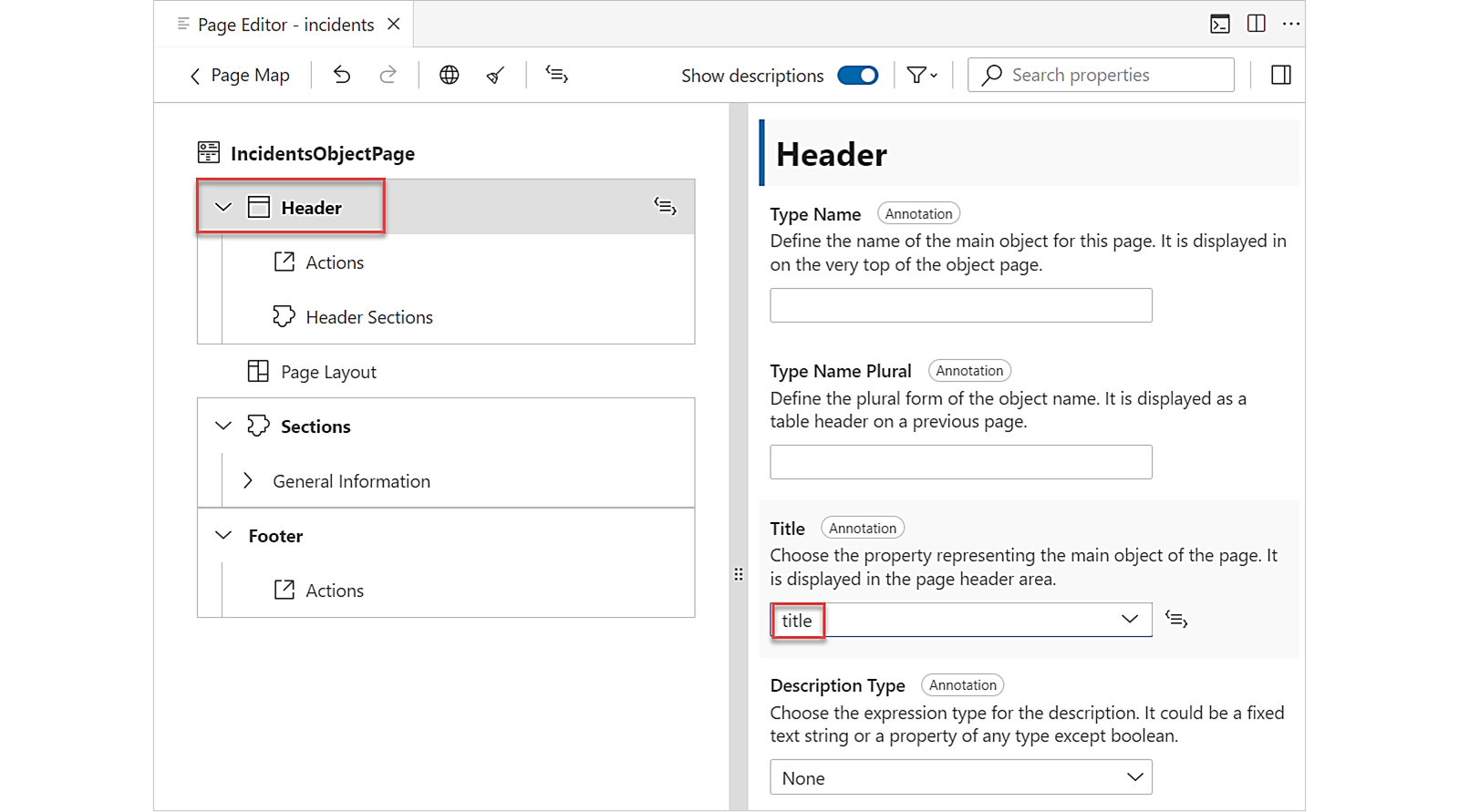The height and width of the screenshot is (812, 1459).
Task: Open the globe internationalization icon
Action: coord(449,75)
